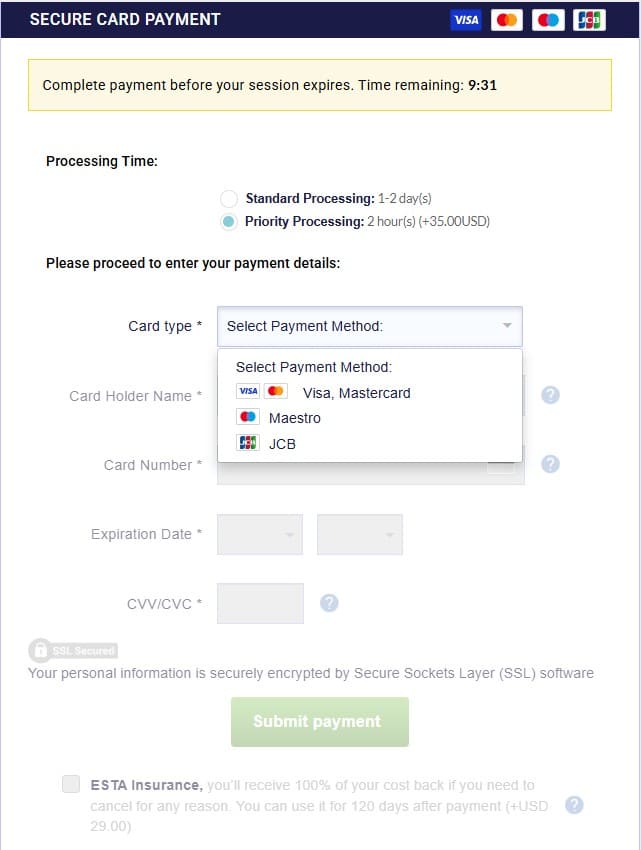The width and height of the screenshot is (641, 850).
Task: Click the Mastercard logo in header
Action: [x=507, y=20]
